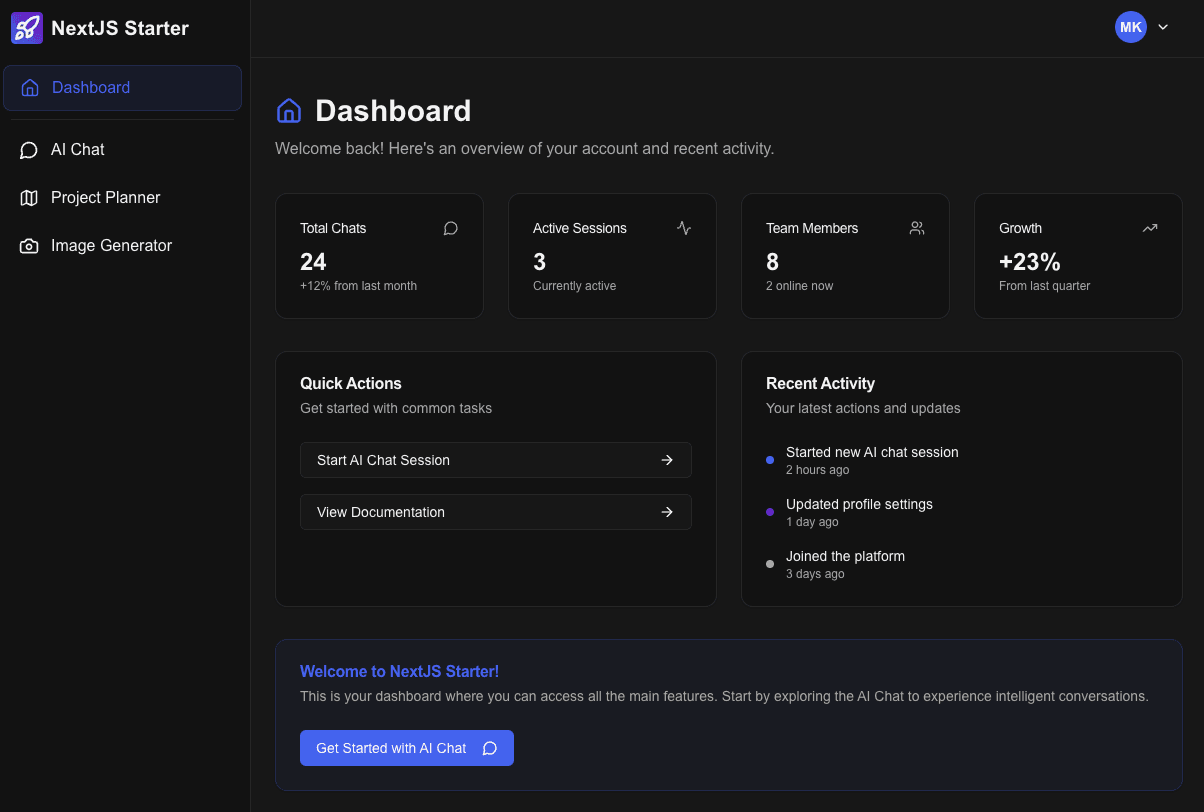Click the NextJS Starter rocket logo
This screenshot has height=812, width=1204.
click(x=26, y=27)
